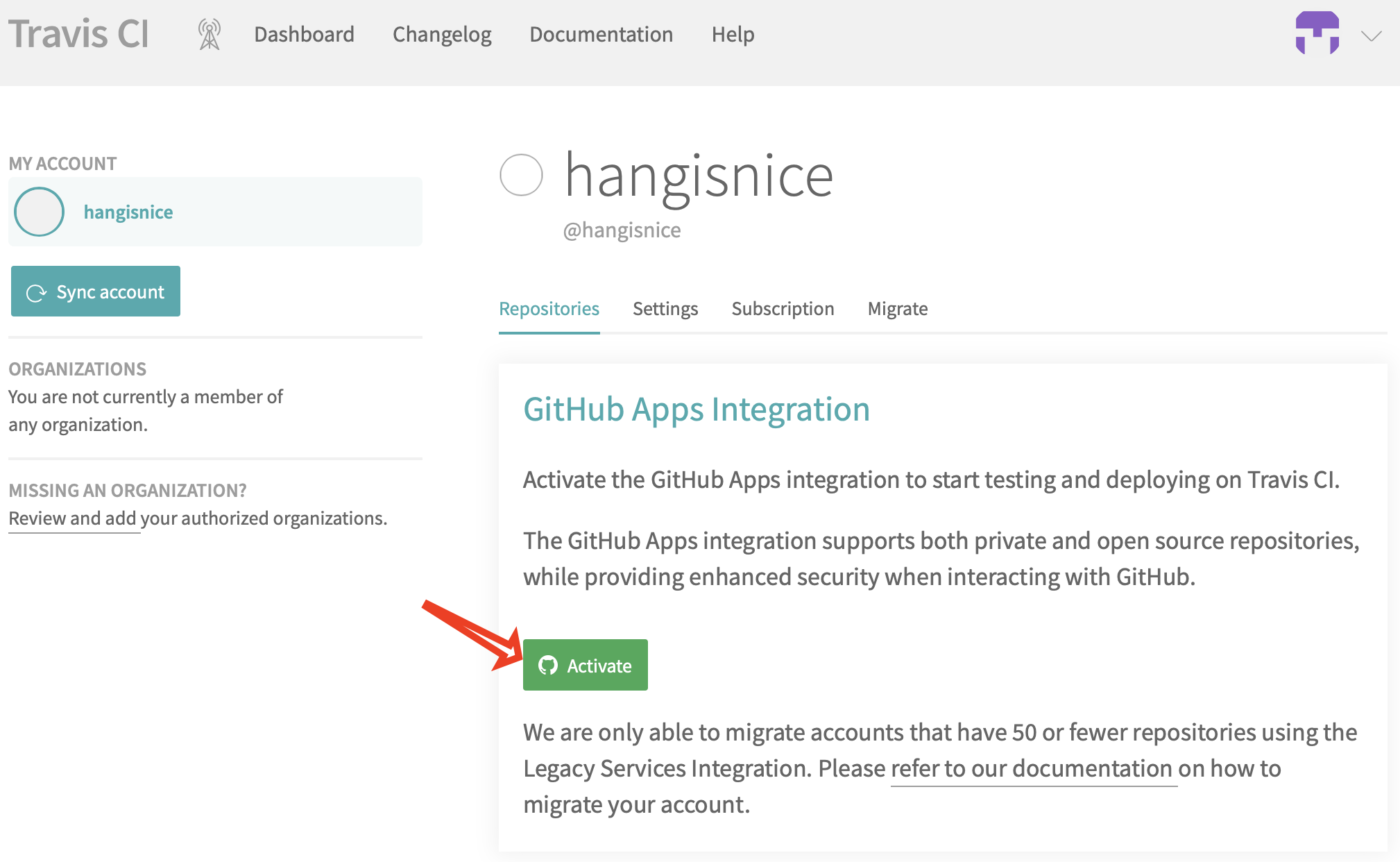This screenshot has width=1400, height=862.
Task: Open the Changelog page
Action: pyautogui.click(x=442, y=34)
